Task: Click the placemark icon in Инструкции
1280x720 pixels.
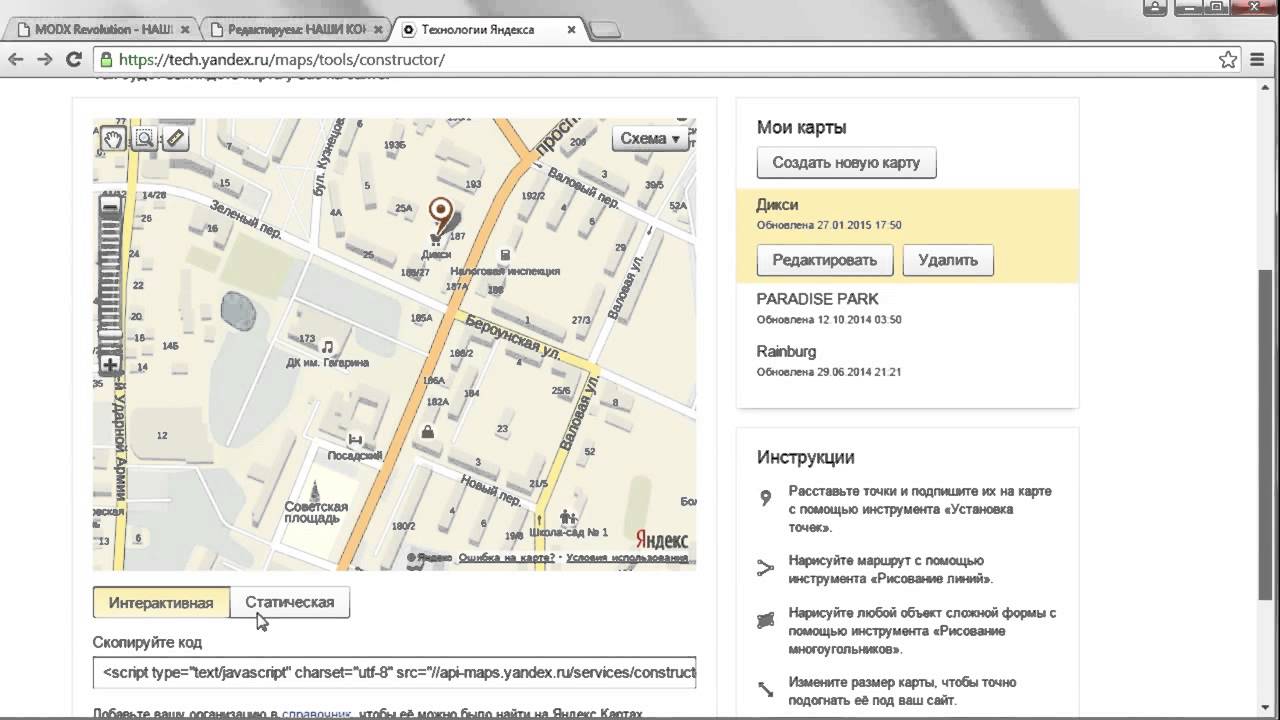Action: (766, 498)
